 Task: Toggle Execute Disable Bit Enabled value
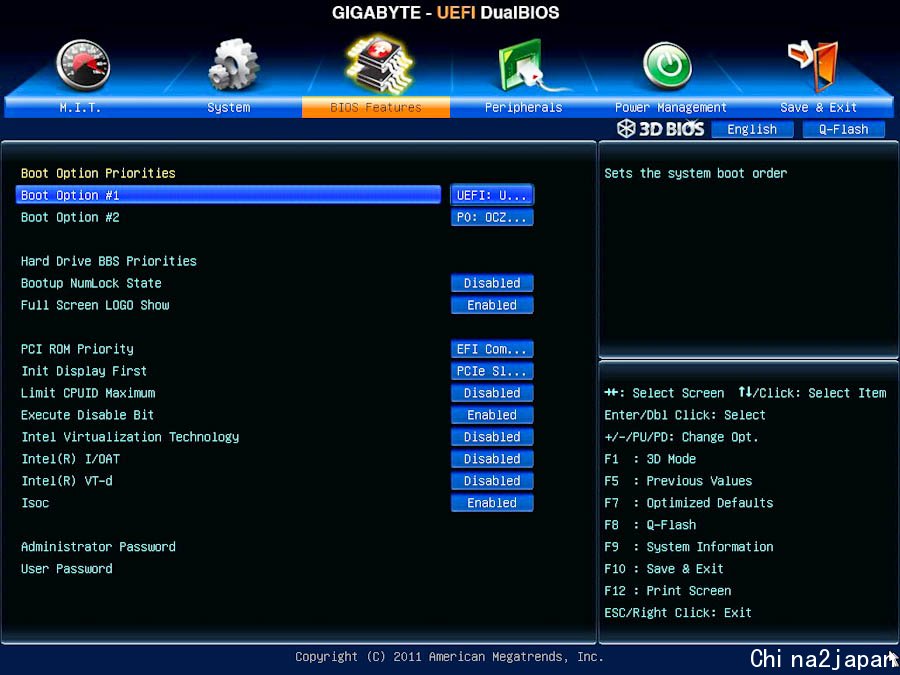coord(492,415)
